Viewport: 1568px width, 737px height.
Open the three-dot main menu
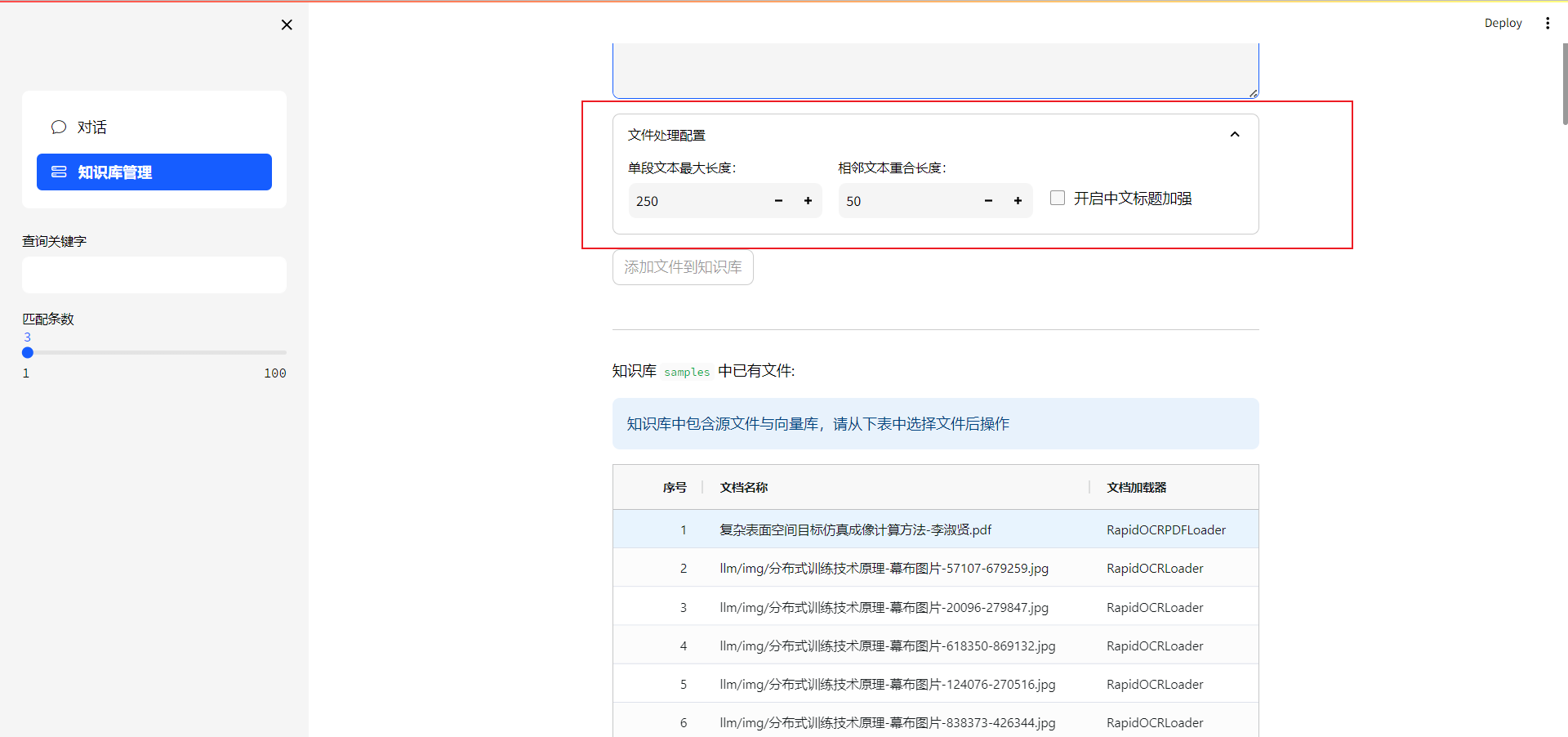tap(1548, 23)
